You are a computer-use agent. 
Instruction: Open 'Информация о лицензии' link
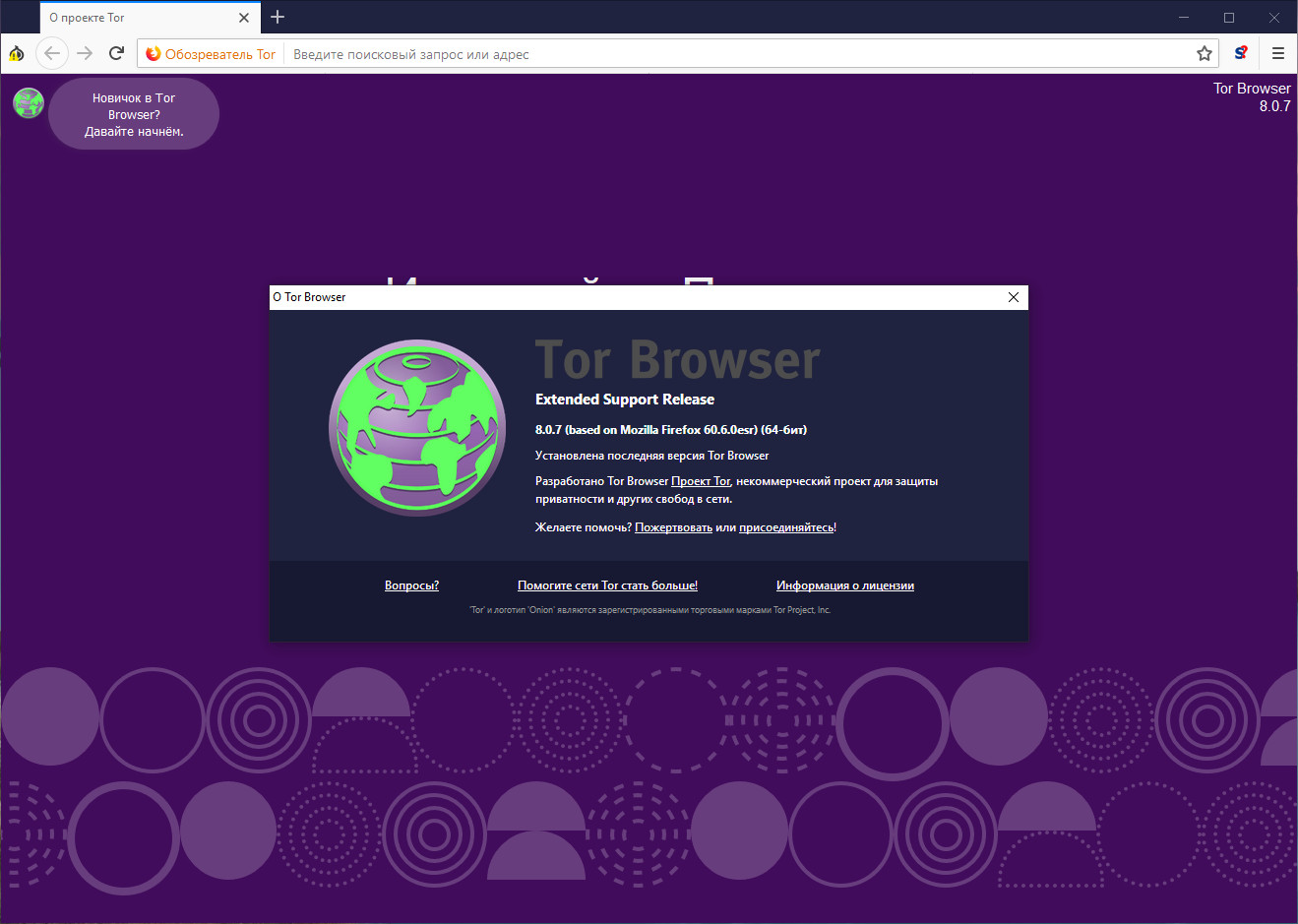(845, 585)
